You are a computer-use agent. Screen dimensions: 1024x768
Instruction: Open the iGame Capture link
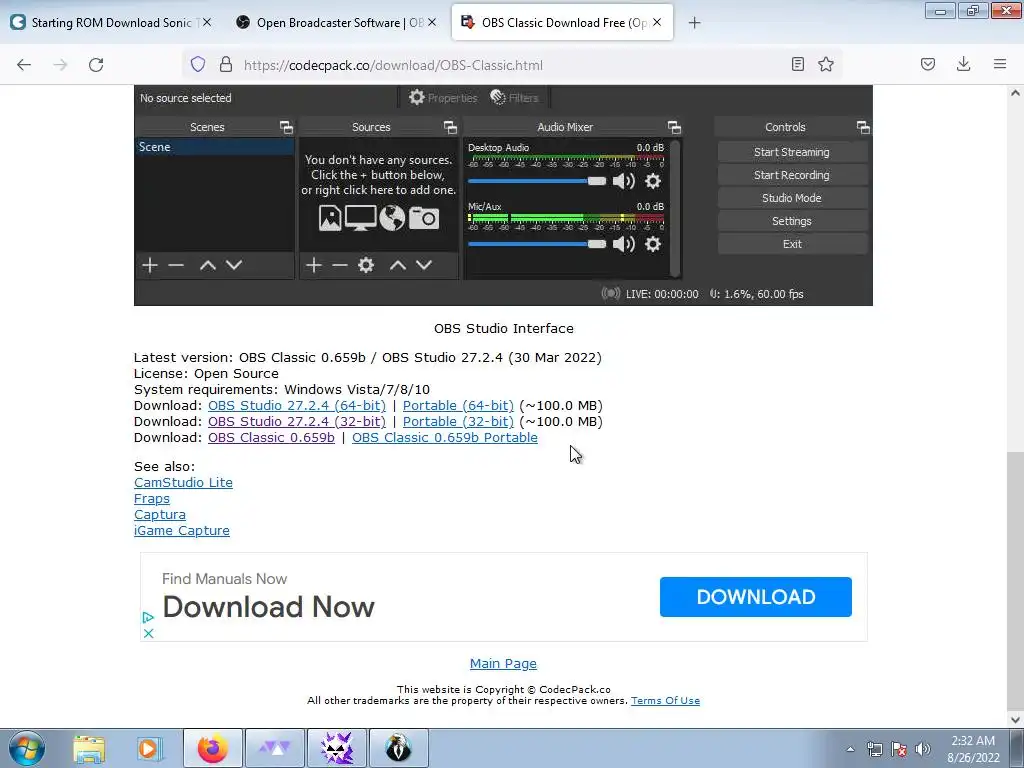(x=182, y=531)
